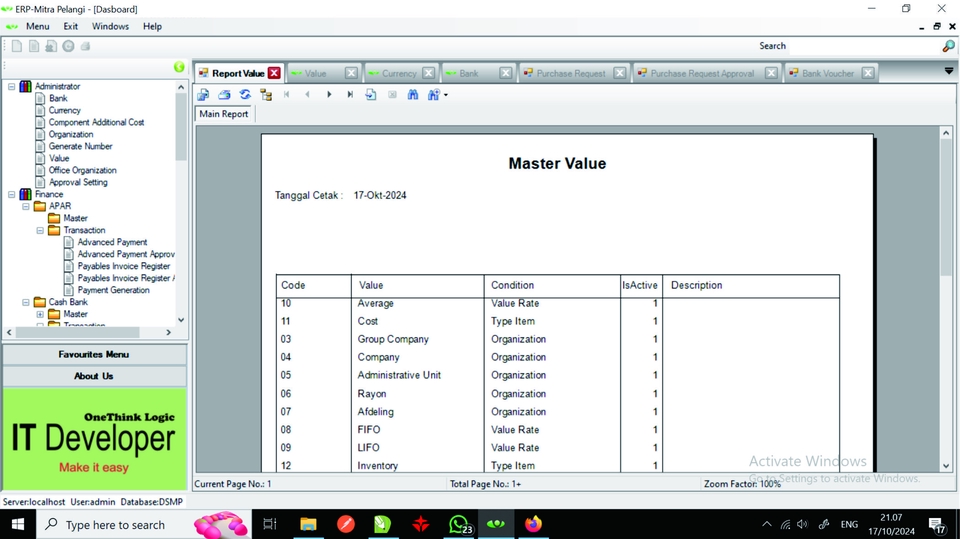The height and width of the screenshot is (539, 960).
Task: Click the About Us button
Action: tap(94, 376)
